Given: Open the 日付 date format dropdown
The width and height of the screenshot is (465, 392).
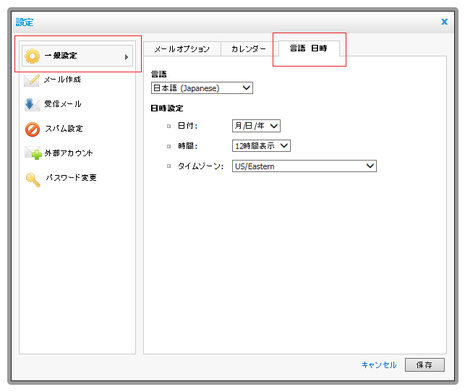Looking at the screenshot, I should point(256,126).
